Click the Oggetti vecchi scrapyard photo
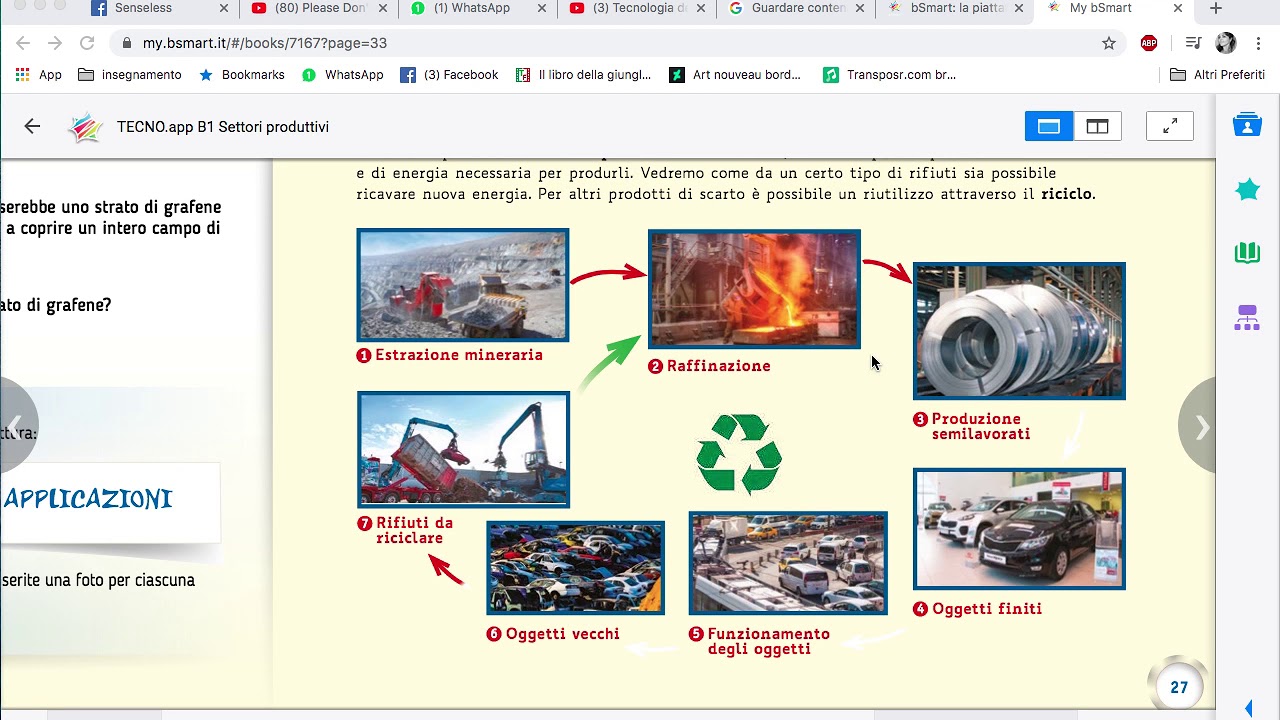The image size is (1280, 720). coord(575,567)
